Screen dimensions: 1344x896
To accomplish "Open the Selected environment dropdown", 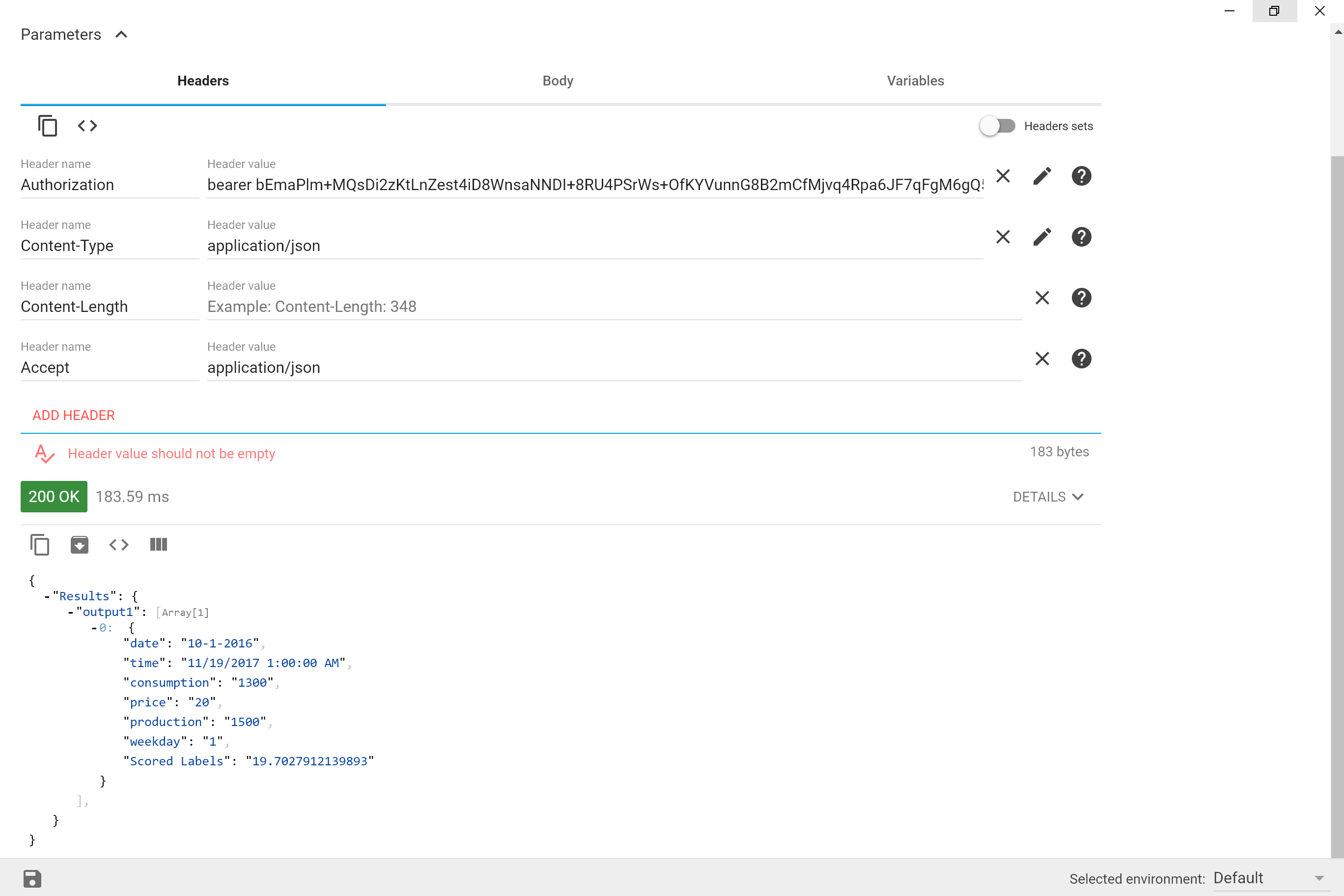I will pyautogui.click(x=1268, y=878).
